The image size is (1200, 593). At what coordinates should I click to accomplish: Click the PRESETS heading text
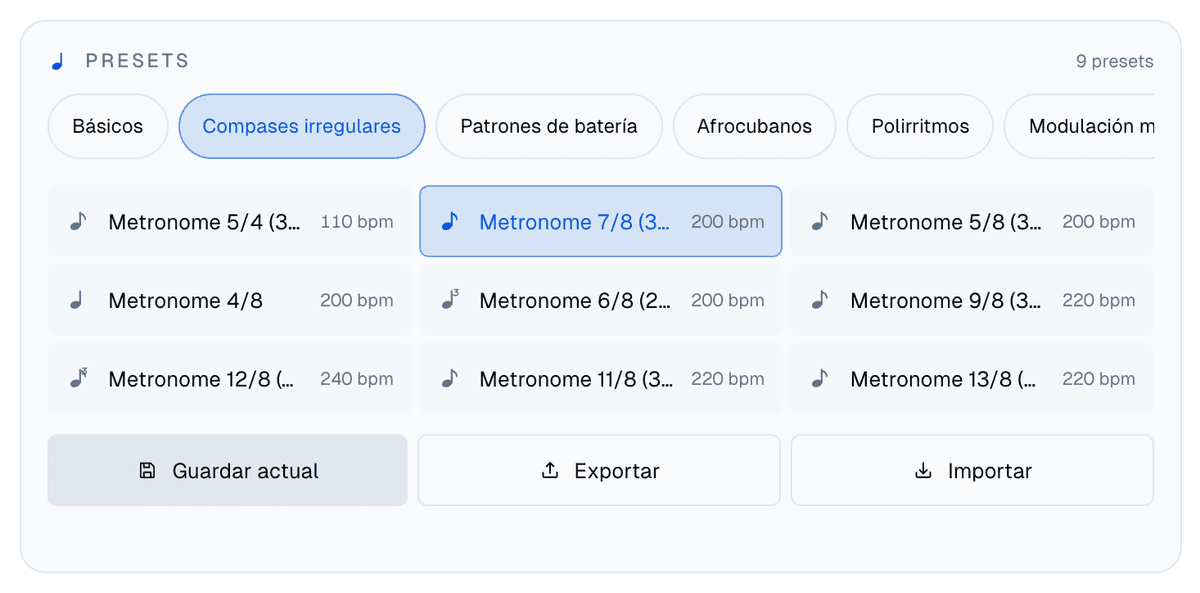coord(138,61)
